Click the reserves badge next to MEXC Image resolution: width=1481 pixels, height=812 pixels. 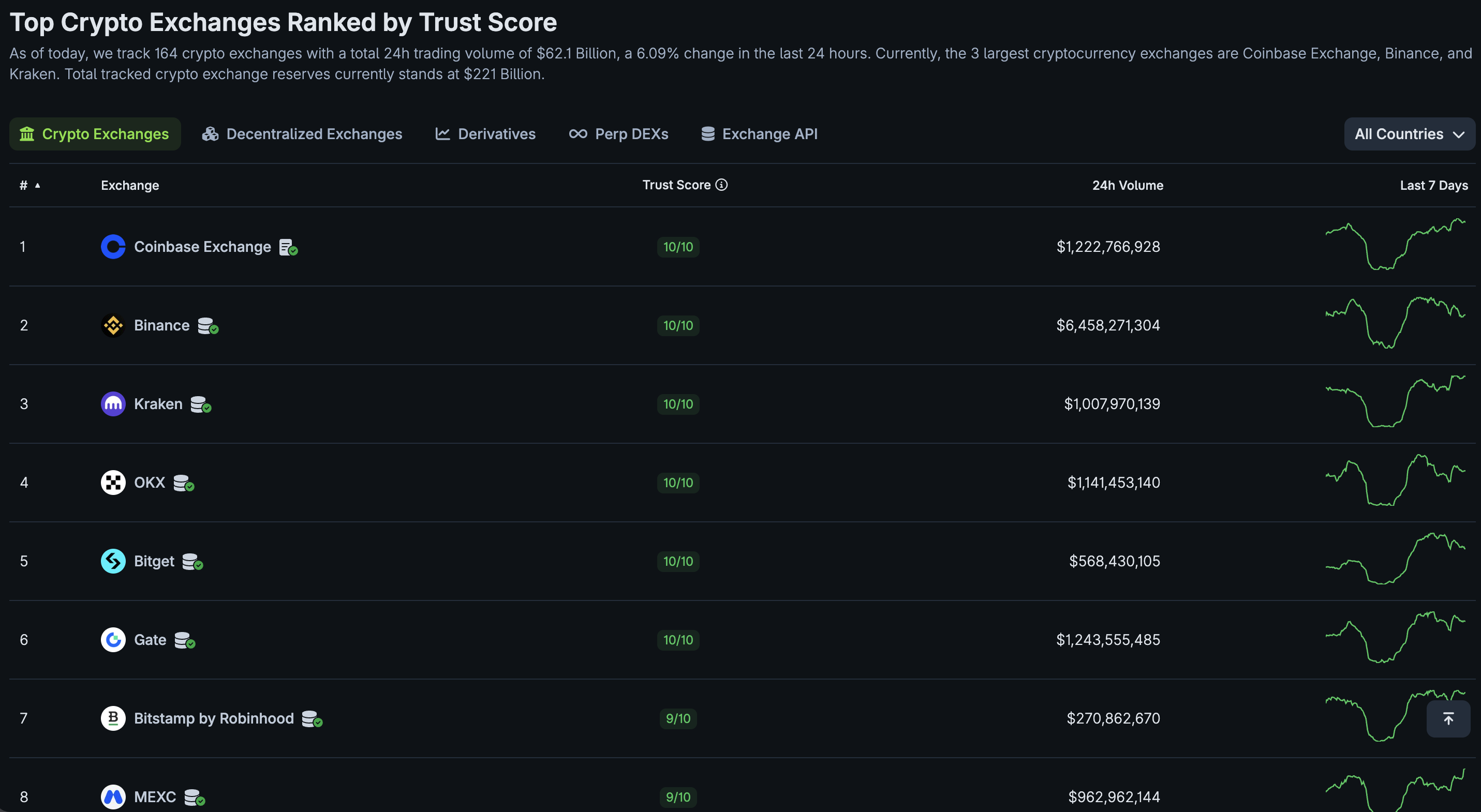195,798
